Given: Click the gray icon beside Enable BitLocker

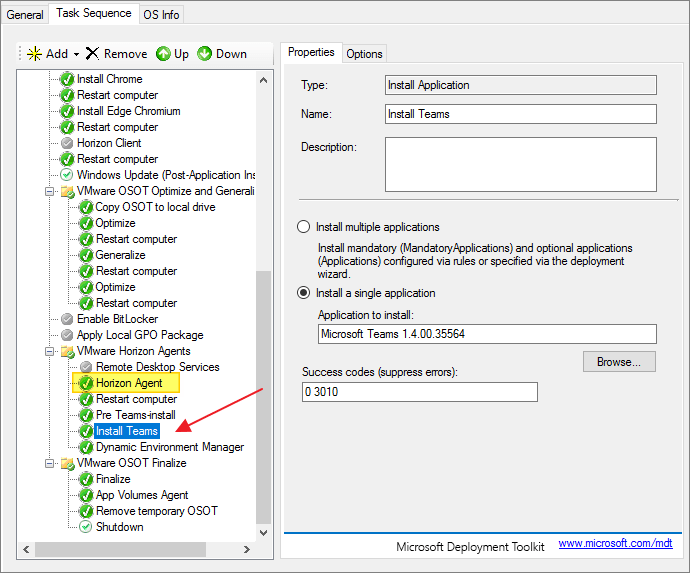Looking at the screenshot, I should [67, 319].
